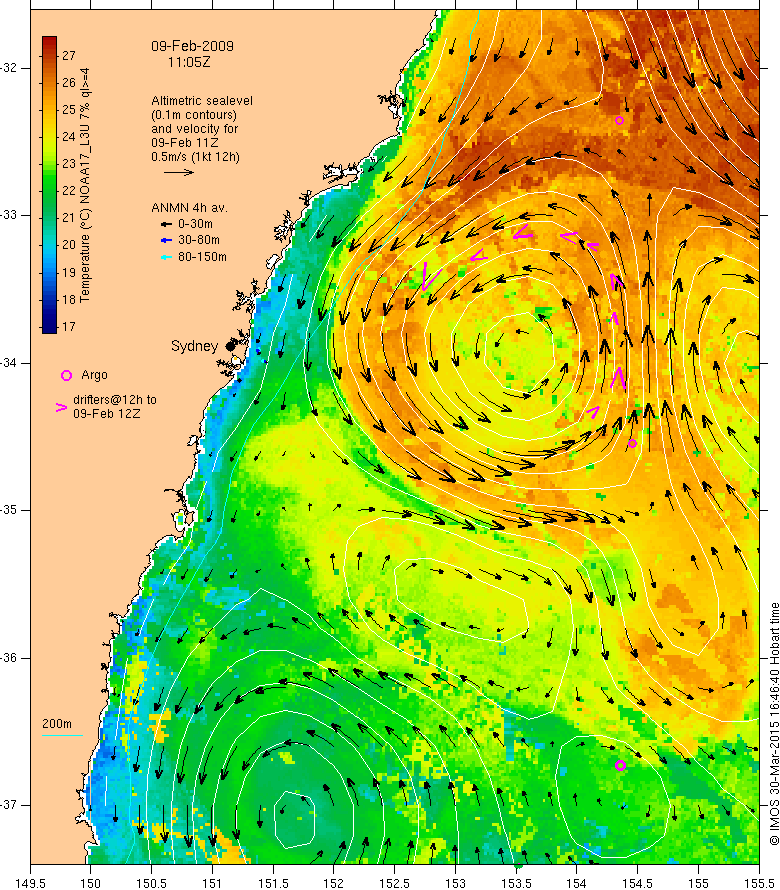Click the 27 degree colorbar label
The width and height of the screenshot is (780, 890).
pos(69,56)
